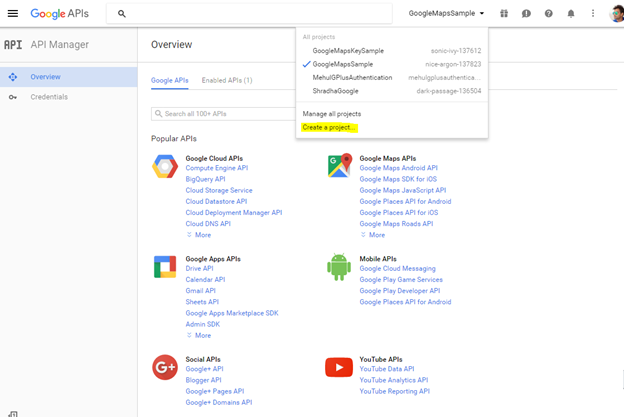This screenshot has width=624, height=417.
Task: Click the Google+ Social APIs icon
Action: [165, 368]
